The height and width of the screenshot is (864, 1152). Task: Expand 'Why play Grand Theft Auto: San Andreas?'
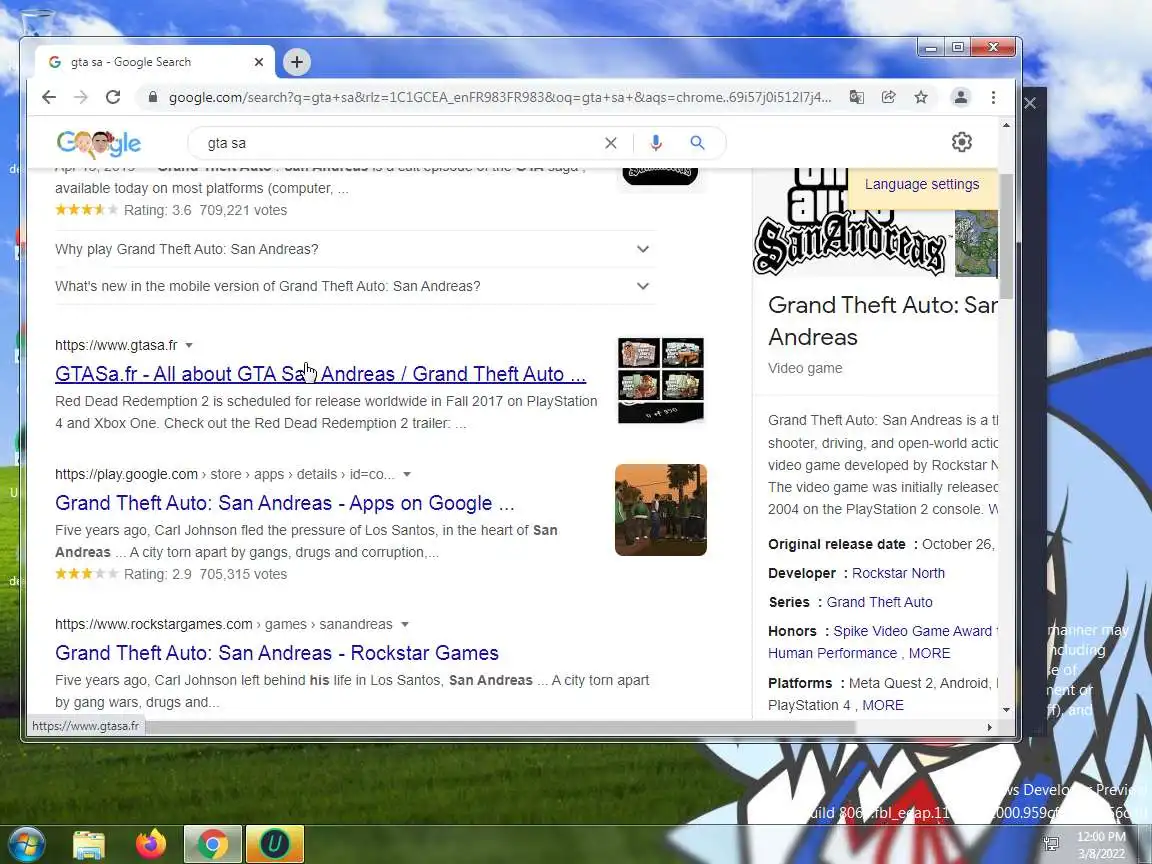pos(355,249)
